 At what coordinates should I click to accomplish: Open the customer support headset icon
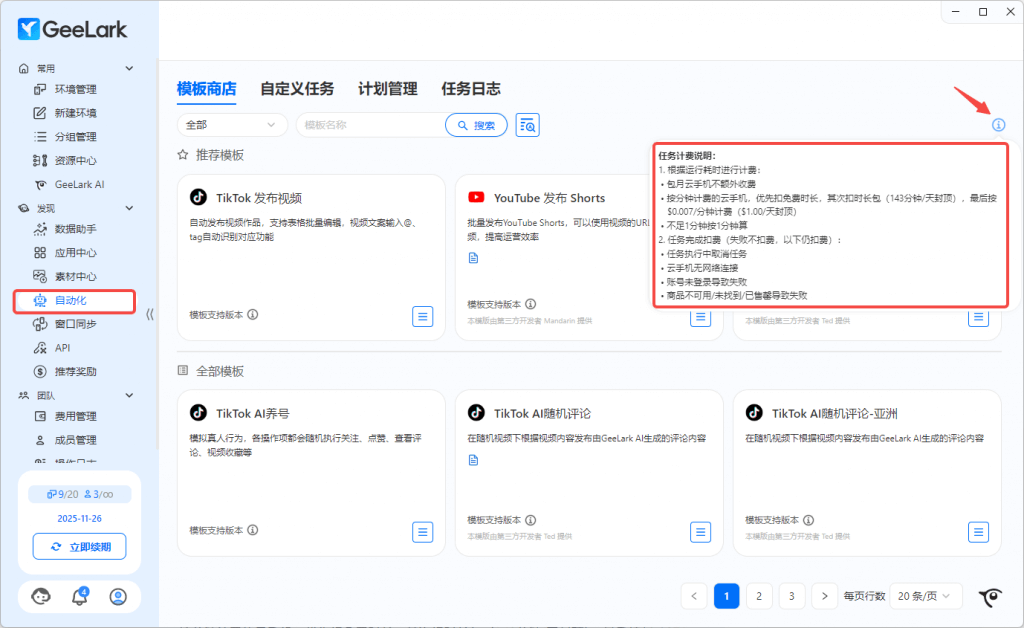pos(41,596)
